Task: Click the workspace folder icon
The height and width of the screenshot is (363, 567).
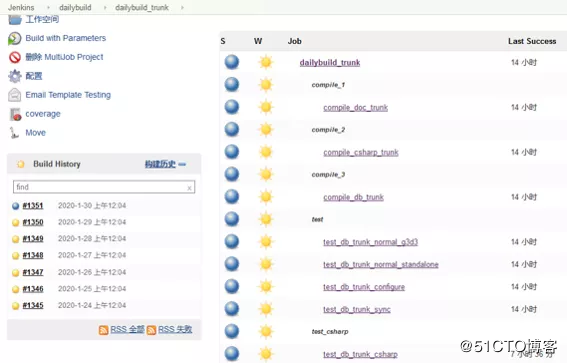Action: [15, 20]
